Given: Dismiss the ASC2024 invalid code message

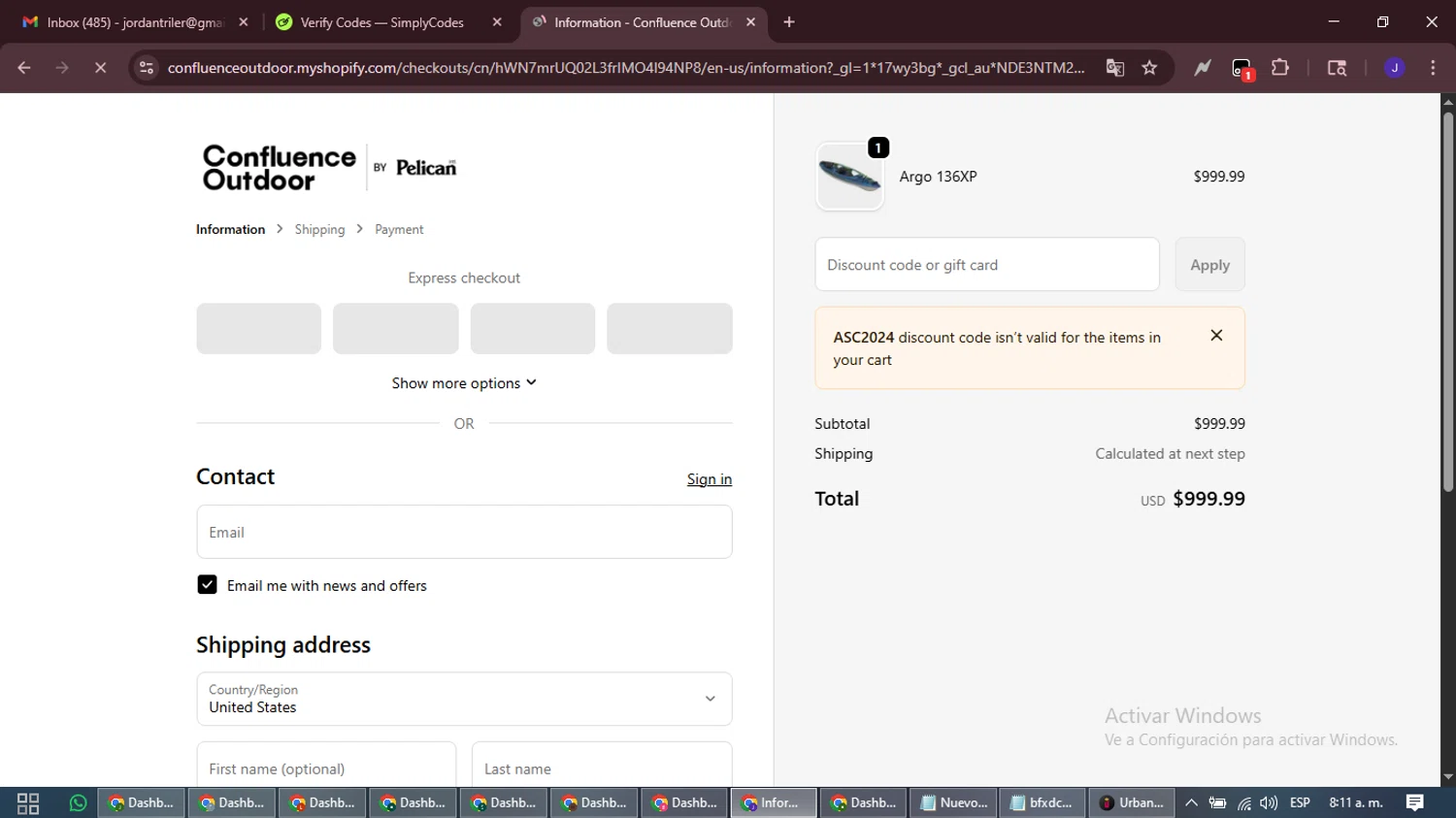Looking at the screenshot, I should pos(1216,336).
